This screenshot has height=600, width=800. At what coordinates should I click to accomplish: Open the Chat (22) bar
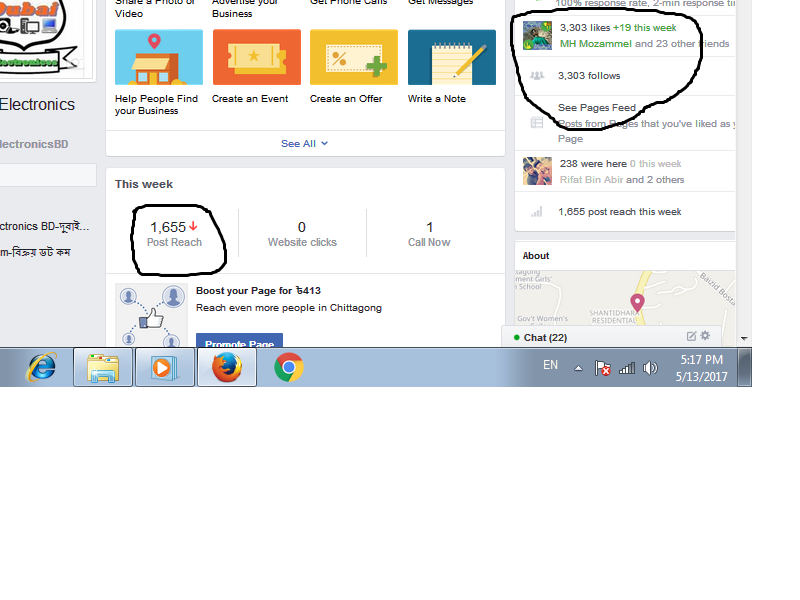point(612,338)
